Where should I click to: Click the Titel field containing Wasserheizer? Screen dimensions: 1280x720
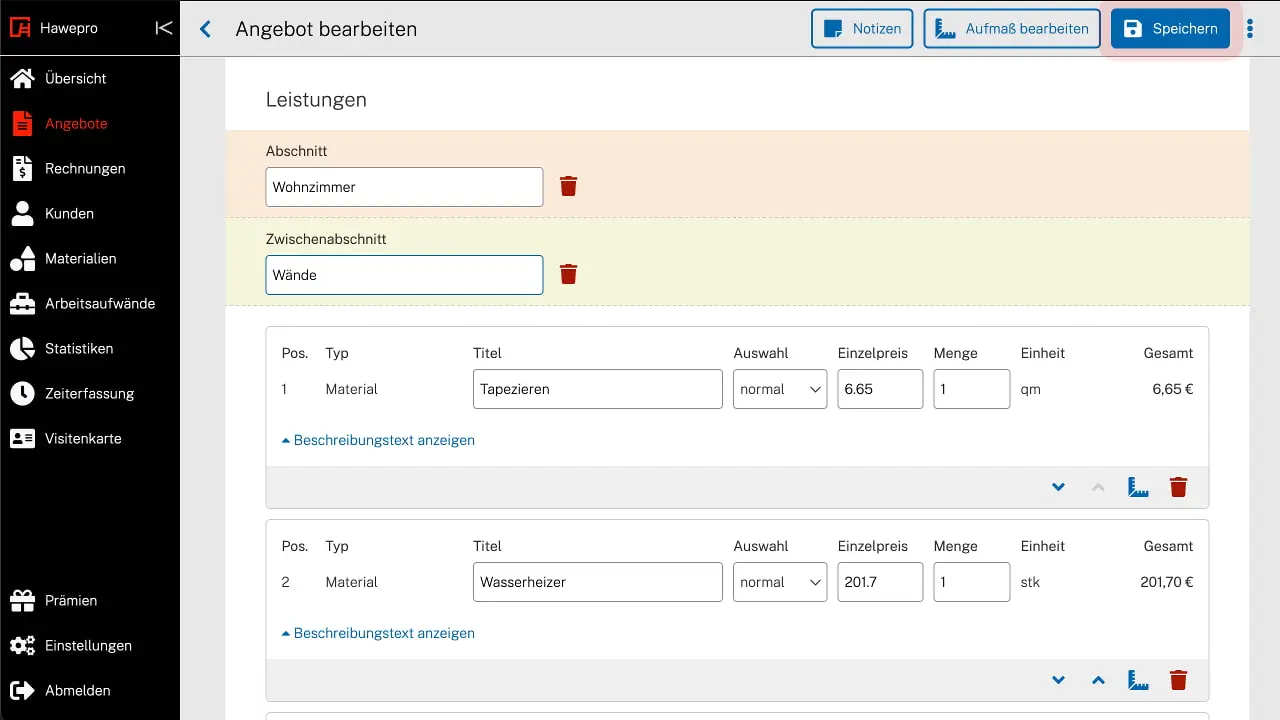coord(598,582)
